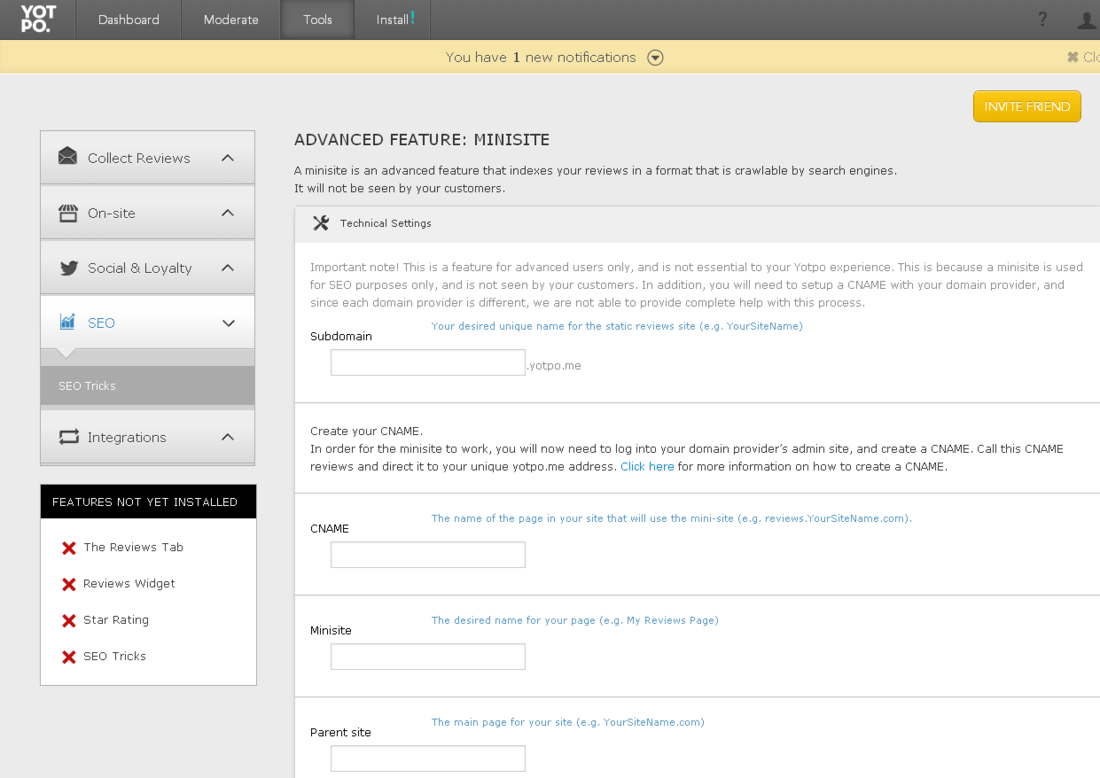Image resolution: width=1100 pixels, height=778 pixels.
Task: Collapse the SEO section chevron
Action: pyautogui.click(x=228, y=323)
